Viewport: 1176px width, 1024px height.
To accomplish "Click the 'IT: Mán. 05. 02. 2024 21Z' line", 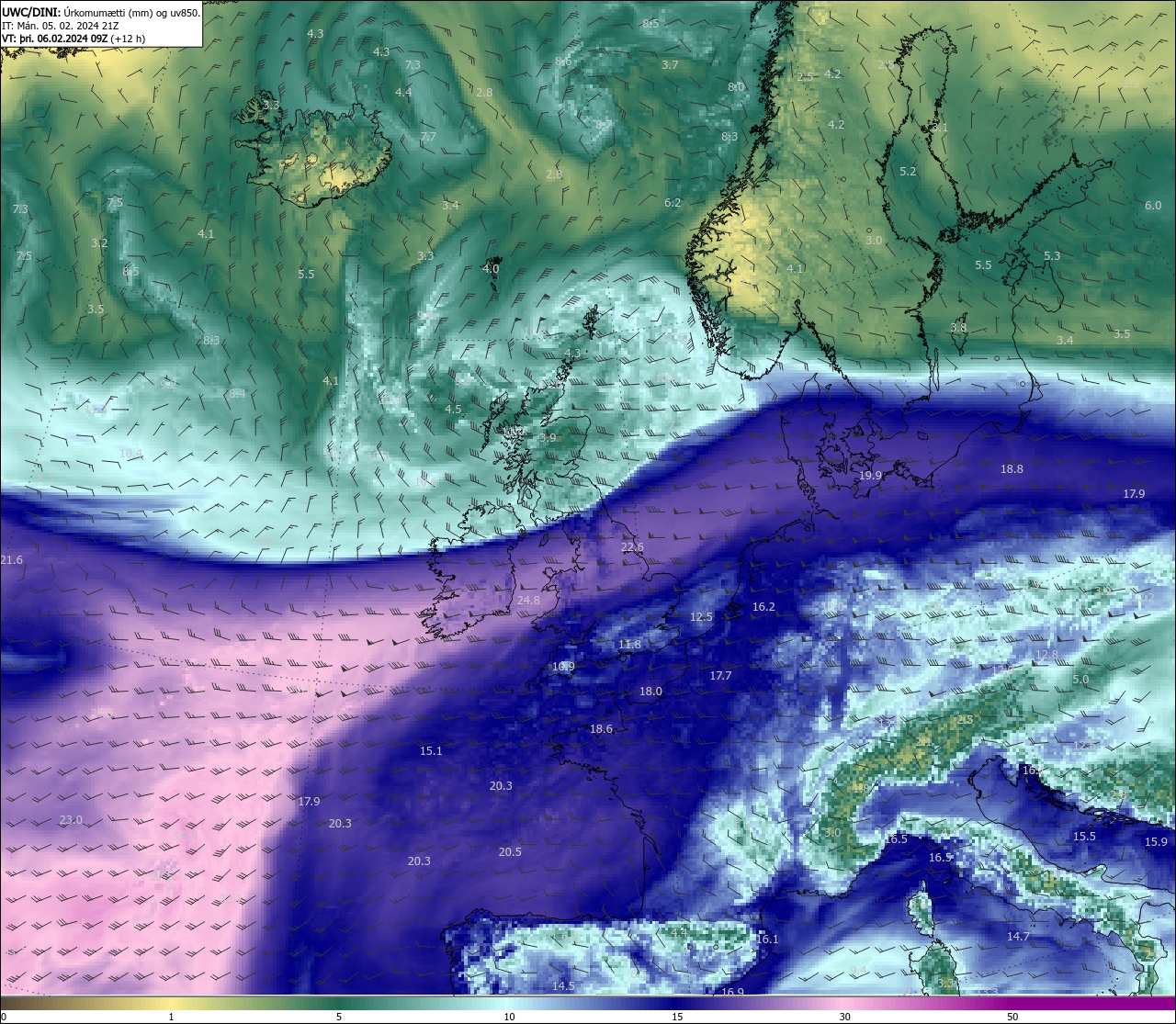I will pos(60,26).
